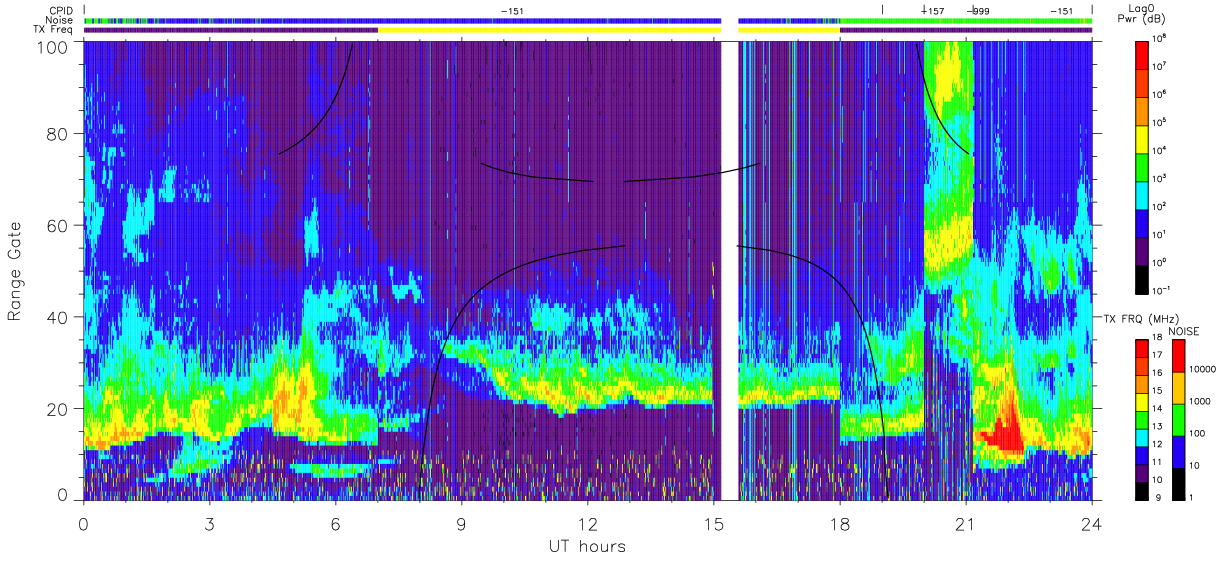Click the red segment of the Lag0 Pwr colorbar
Screen dimensions: 1228x567
click(x=1142, y=55)
